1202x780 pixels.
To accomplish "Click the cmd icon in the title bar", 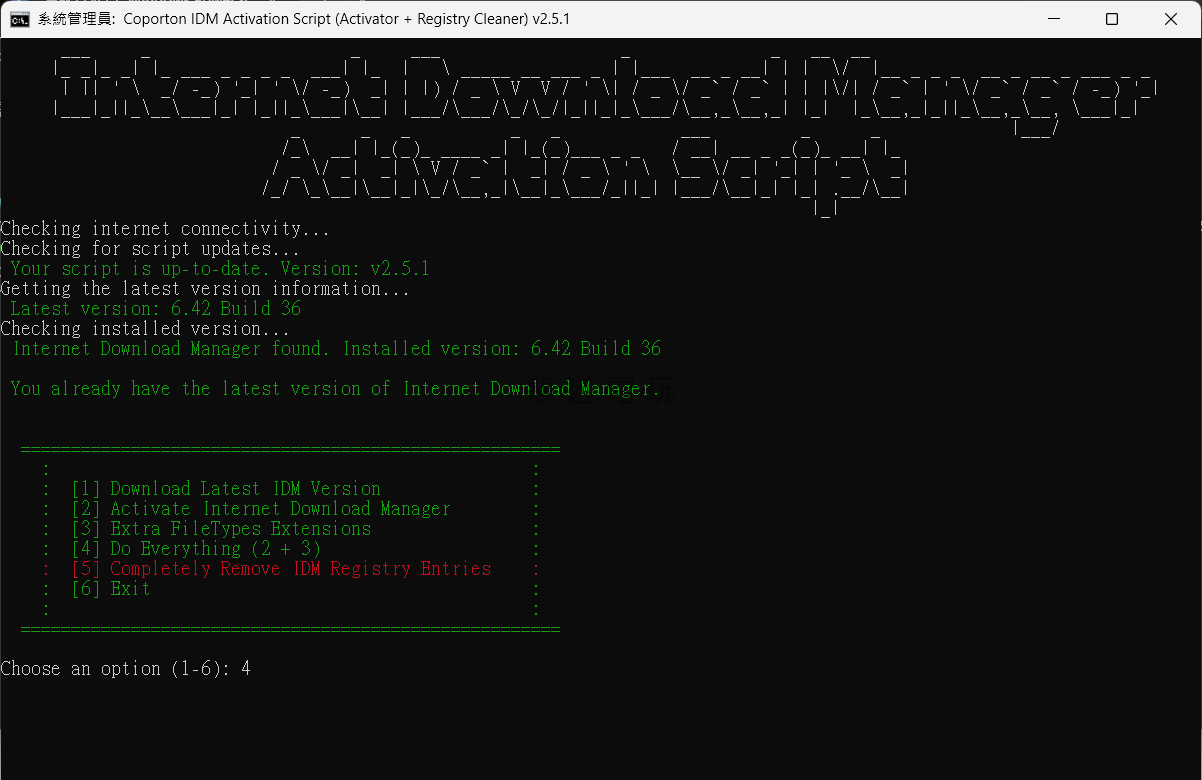I will 19,19.
